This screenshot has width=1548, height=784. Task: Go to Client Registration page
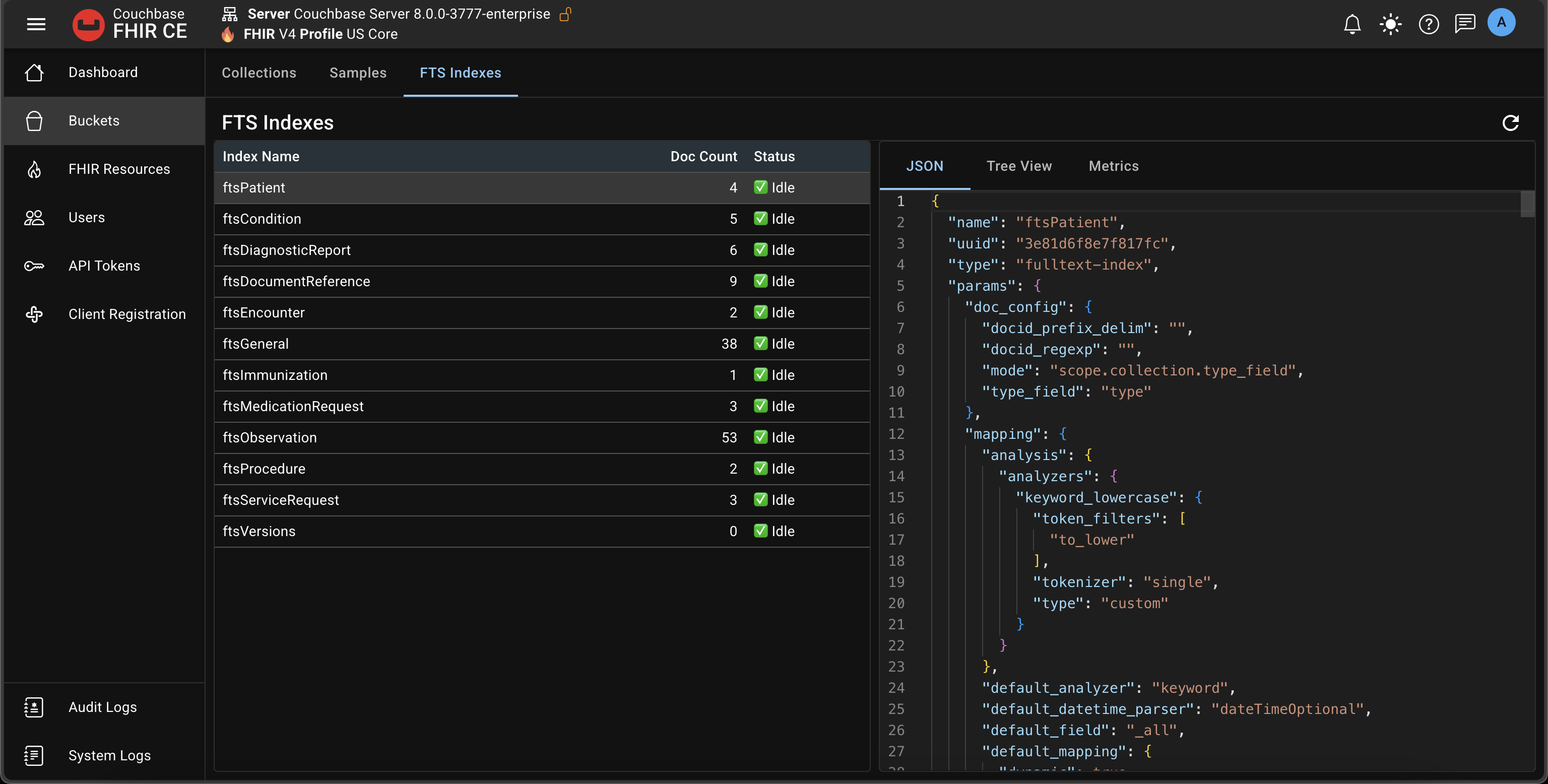(x=127, y=314)
